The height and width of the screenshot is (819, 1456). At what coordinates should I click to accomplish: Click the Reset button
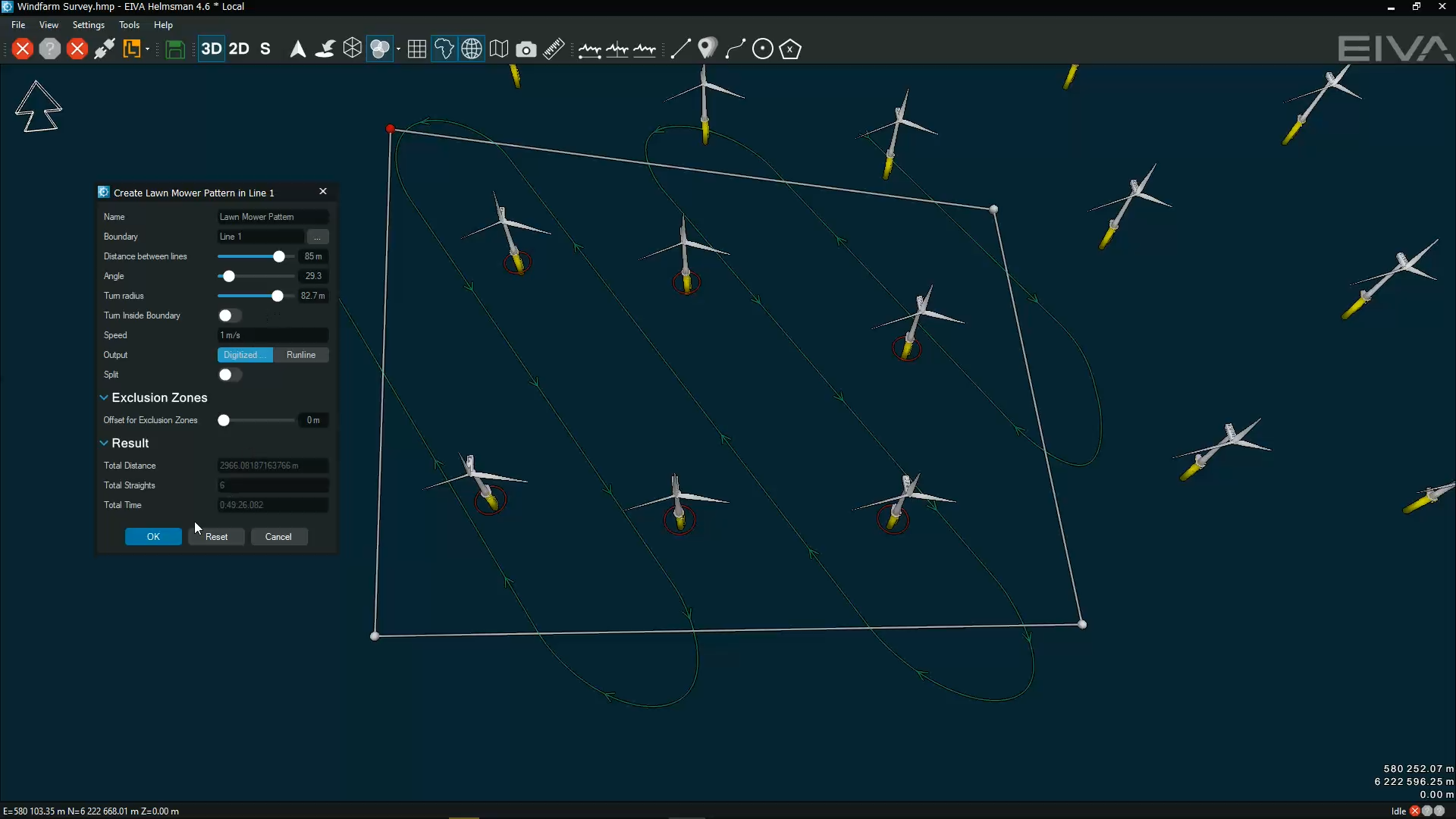[x=216, y=537]
